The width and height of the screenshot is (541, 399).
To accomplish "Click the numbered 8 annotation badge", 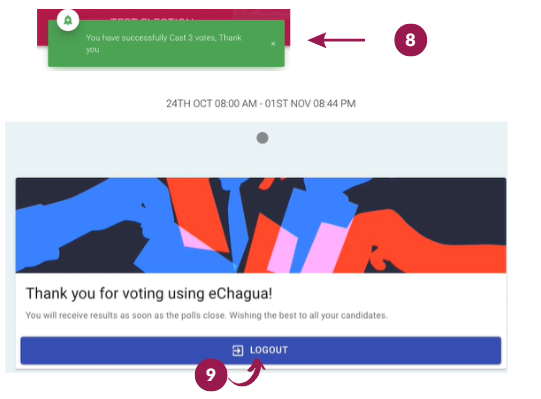I will [x=410, y=40].
